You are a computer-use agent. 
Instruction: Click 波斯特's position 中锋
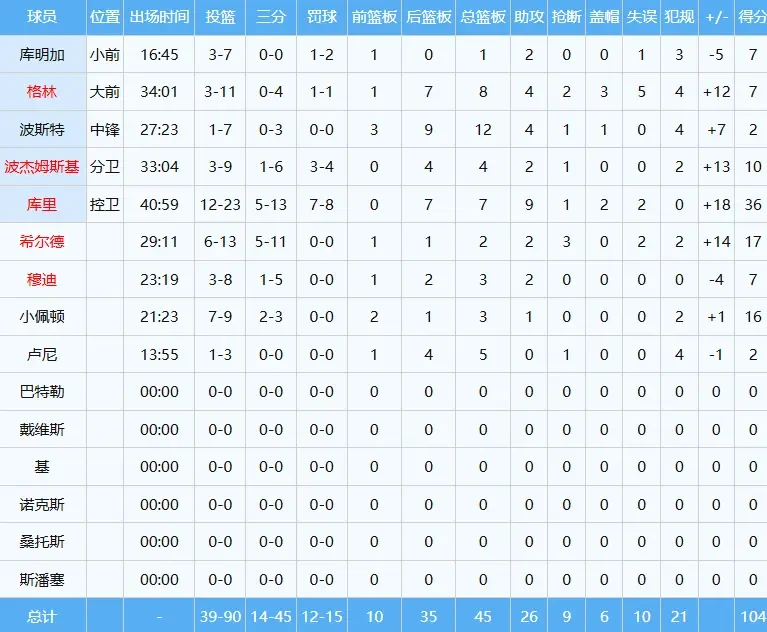pos(105,130)
